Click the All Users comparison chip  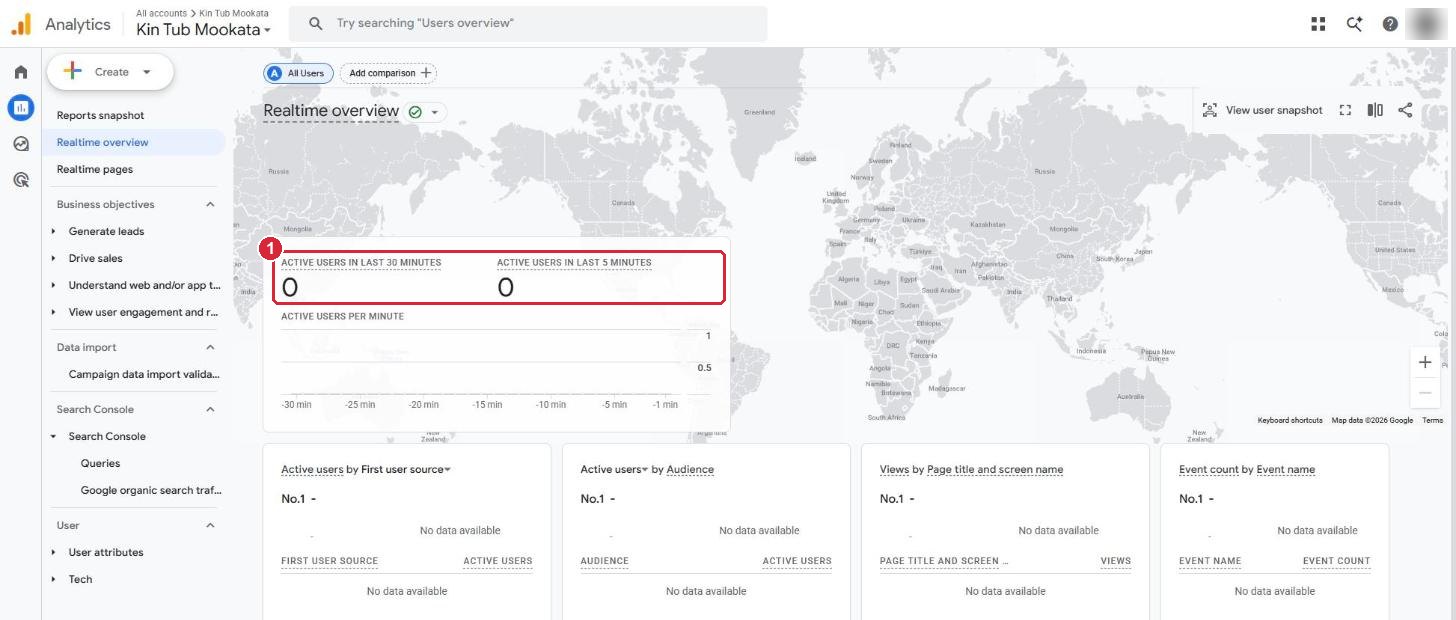pyautogui.click(x=298, y=73)
